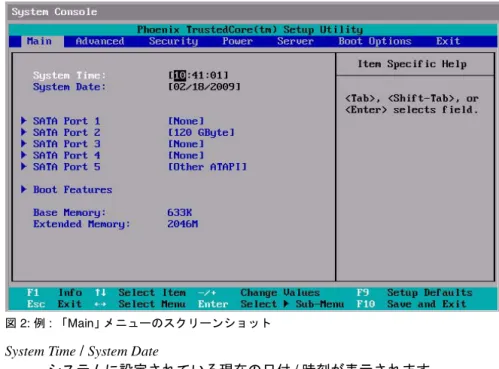Click the Select Menu hint
The image size is (499, 369).
(152, 304)
